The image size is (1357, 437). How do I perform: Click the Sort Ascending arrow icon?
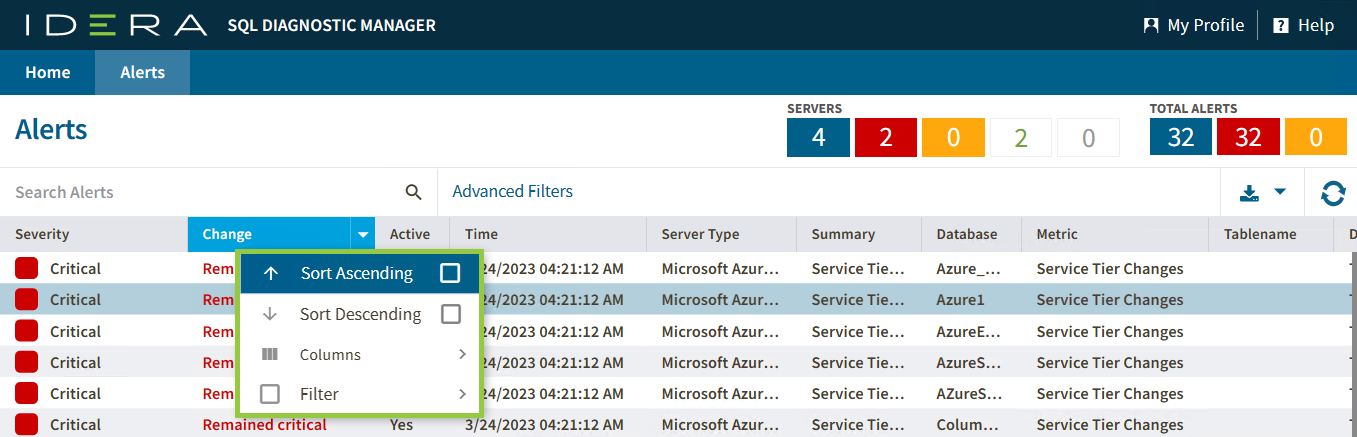coord(270,273)
